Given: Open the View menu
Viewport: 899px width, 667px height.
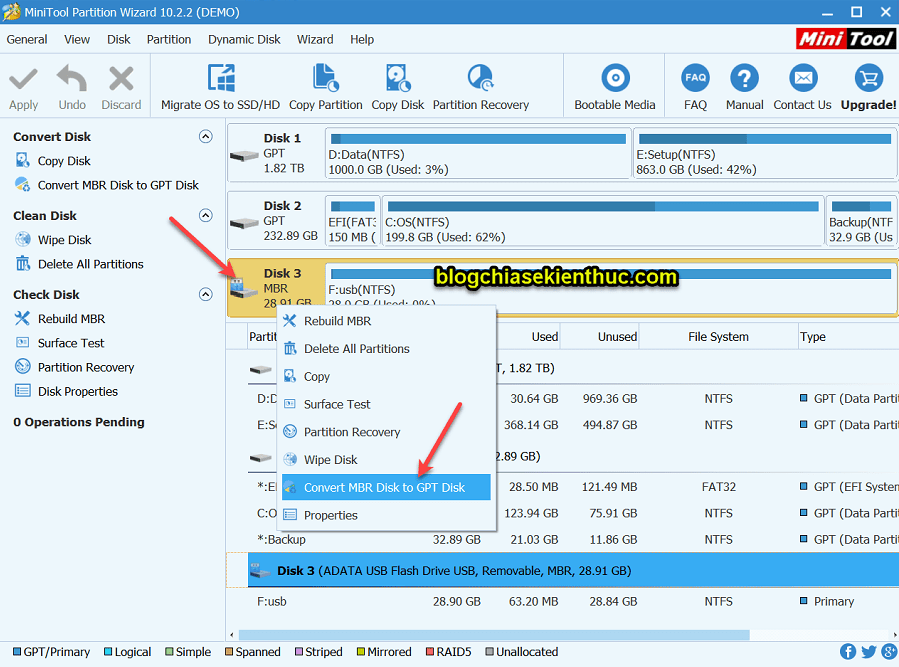Looking at the screenshot, I should pos(77,40).
